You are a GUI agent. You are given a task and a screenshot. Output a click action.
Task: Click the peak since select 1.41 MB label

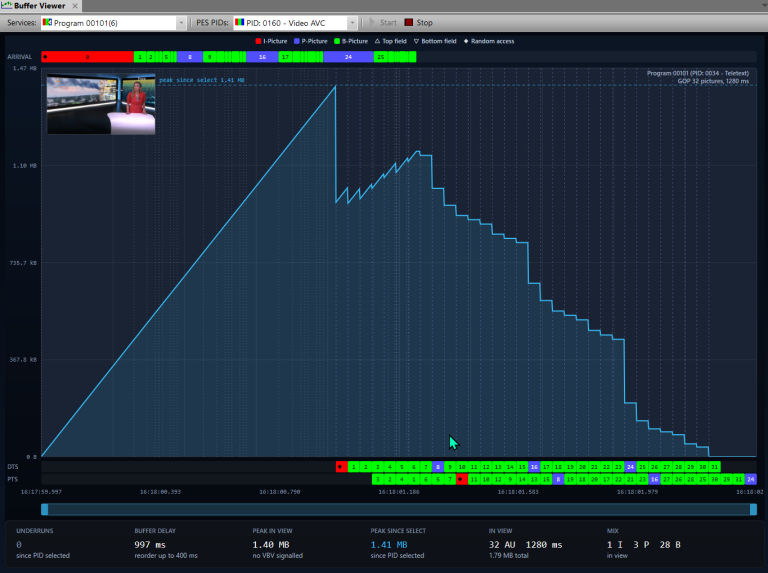tap(202, 80)
